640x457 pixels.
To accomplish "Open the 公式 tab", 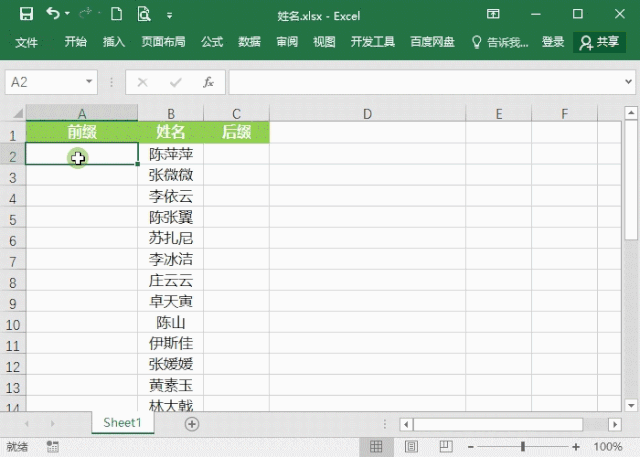I will pos(212,42).
